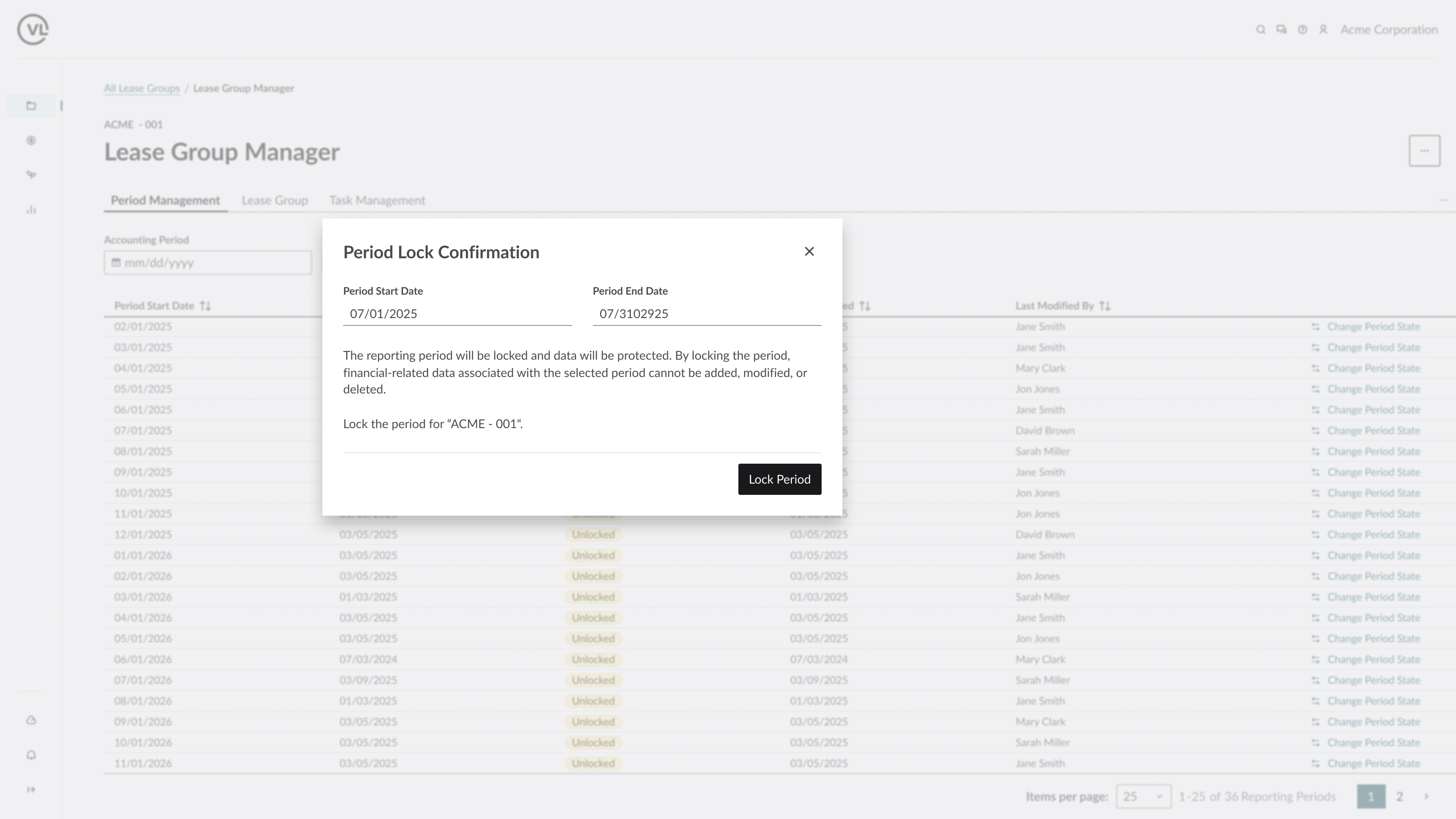
Task: Click the Accounting Period date input
Action: (x=208, y=263)
